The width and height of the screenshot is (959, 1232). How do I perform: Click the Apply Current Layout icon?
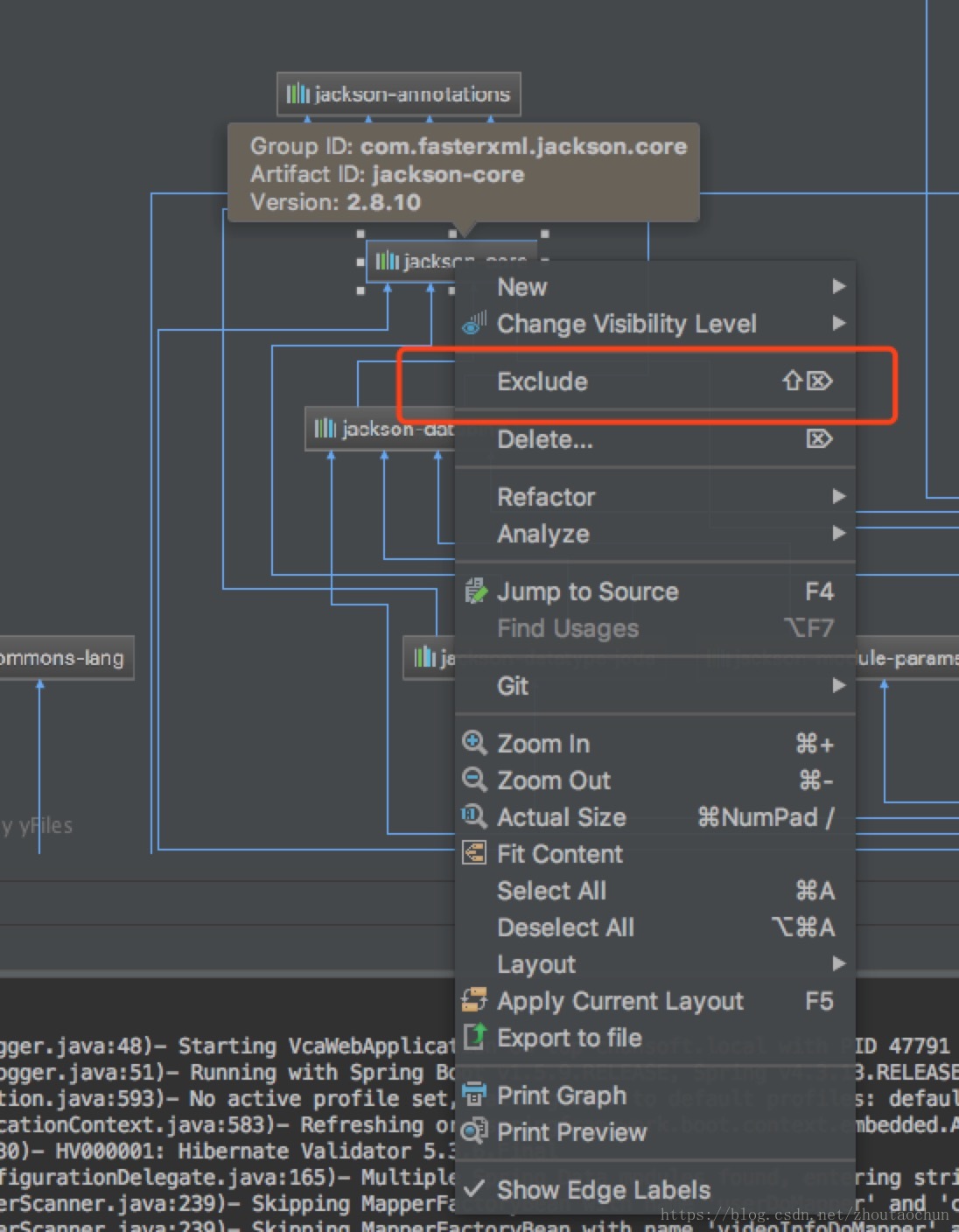(x=474, y=1000)
